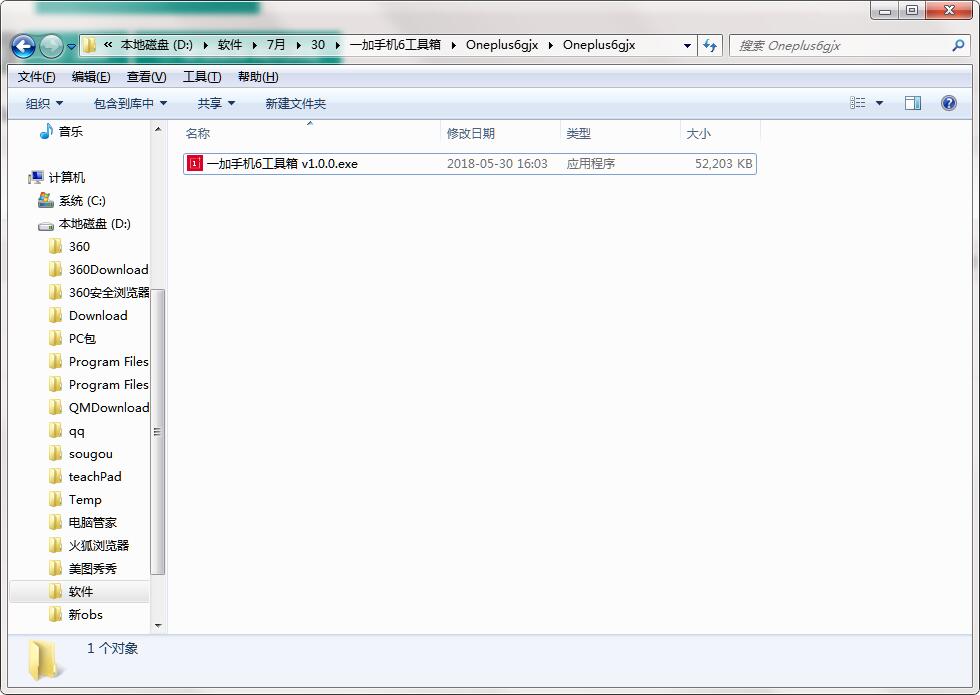980x695 pixels.
Task: Open the 查看(V) menu
Action: (146, 77)
